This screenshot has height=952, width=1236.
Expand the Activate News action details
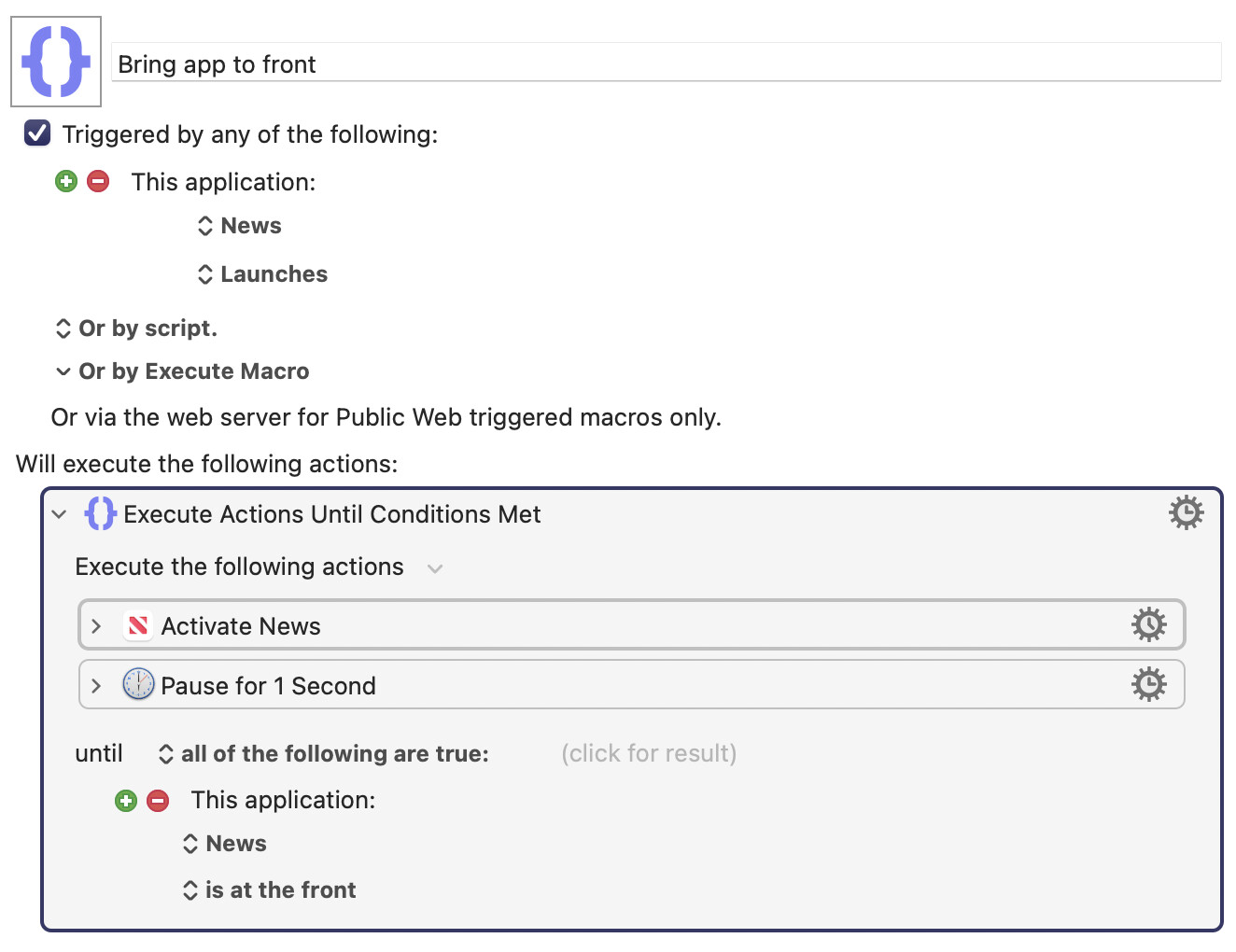point(96,625)
